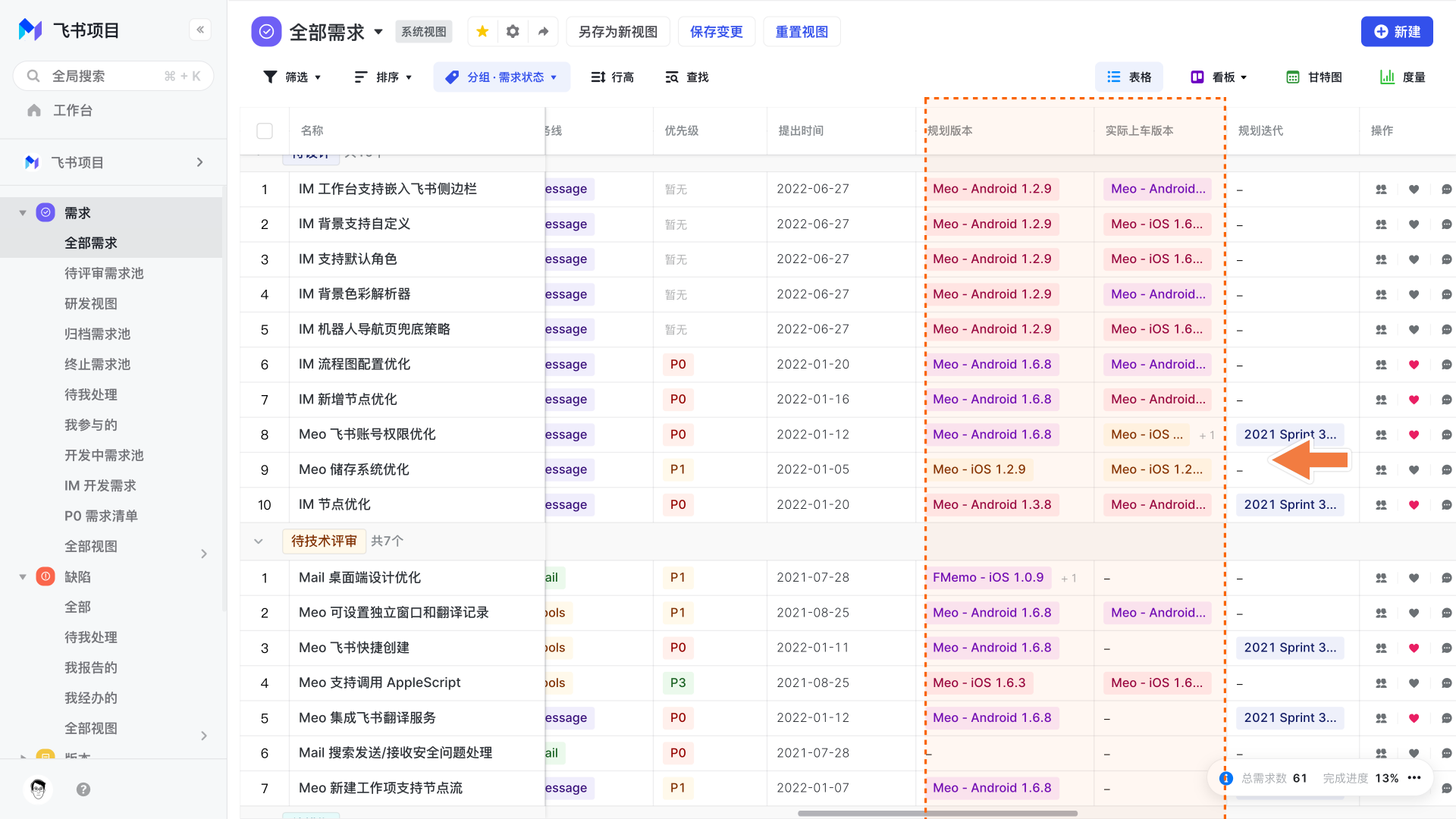Switch to 表格 view
This screenshot has height=819, width=1456.
click(x=1129, y=77)
